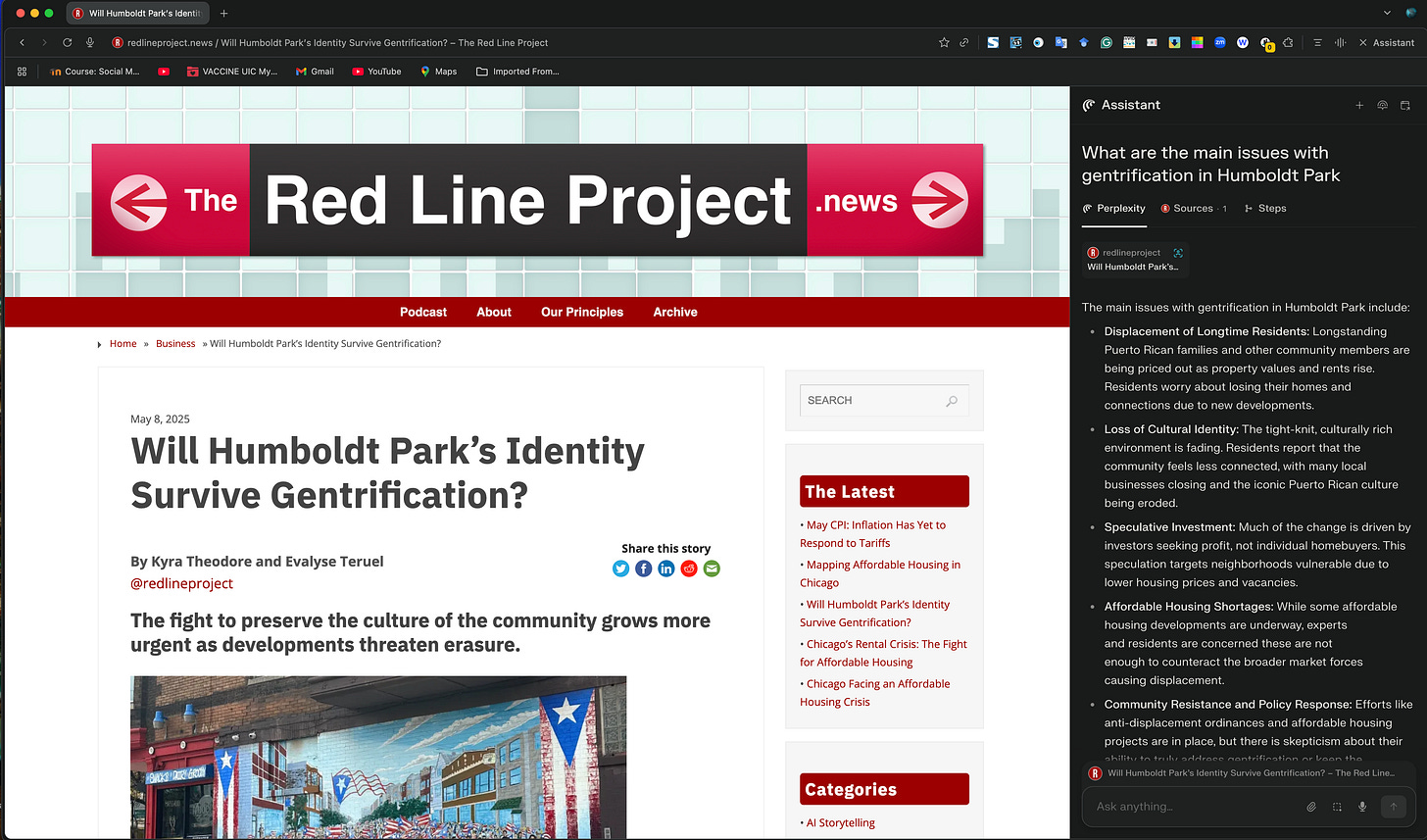Switch to the Perplexity tab

(1114, 208)
